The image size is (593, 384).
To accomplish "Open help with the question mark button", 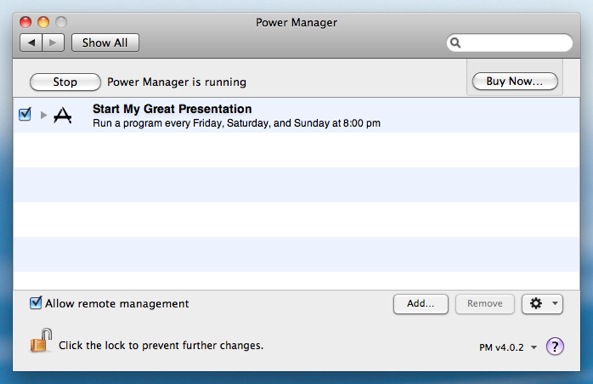I will tap(555, 346).
